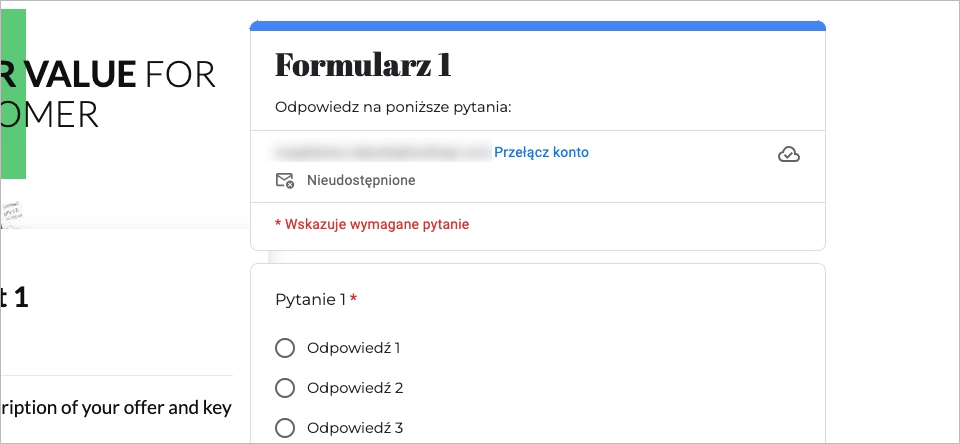Click the cloud draft-saved icon
Screen dimensions: 960x444
pyautogui.click(x=789, y=154)
